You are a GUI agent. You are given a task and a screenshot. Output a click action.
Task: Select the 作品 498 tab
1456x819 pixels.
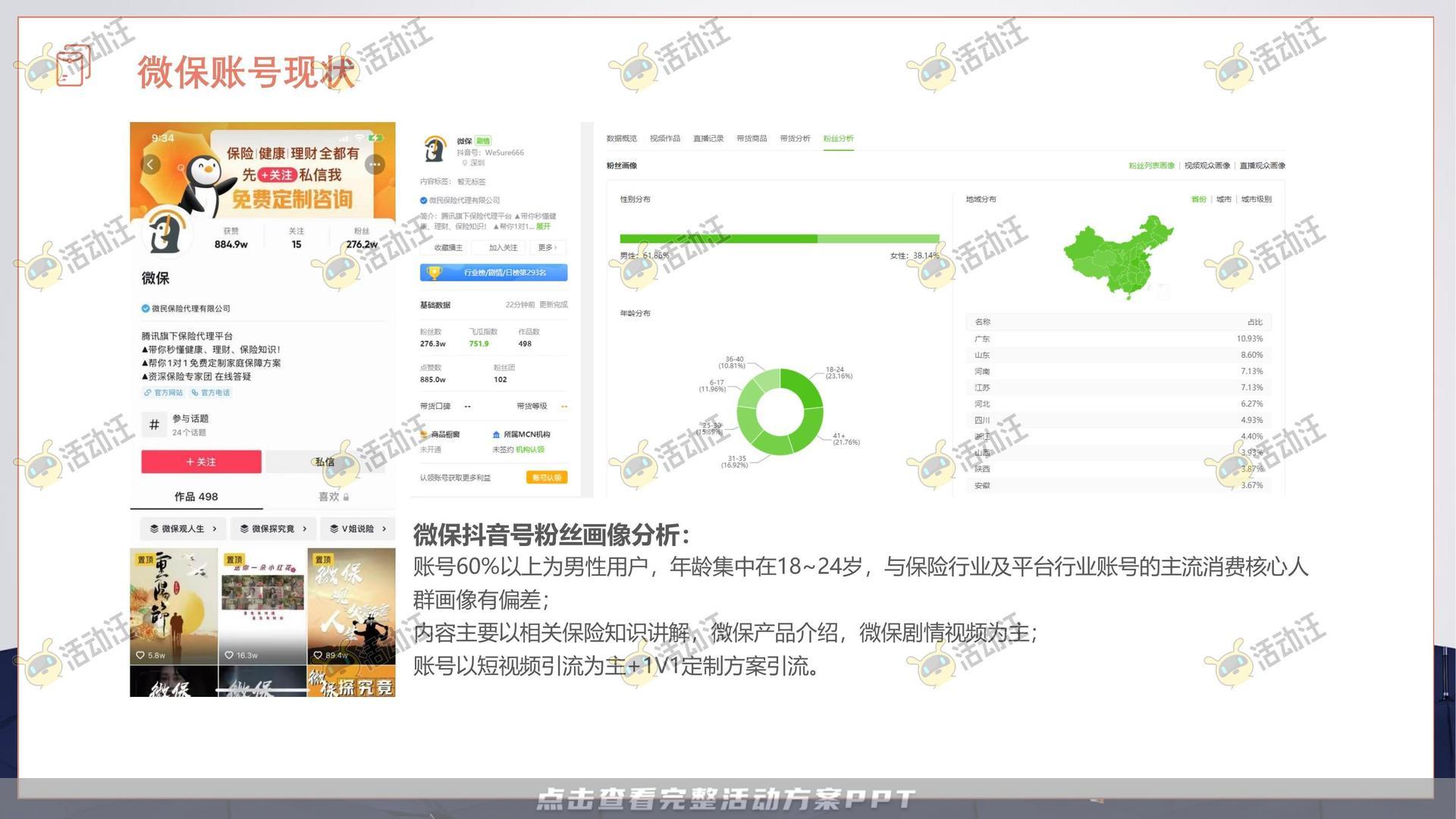pos(196,497)
